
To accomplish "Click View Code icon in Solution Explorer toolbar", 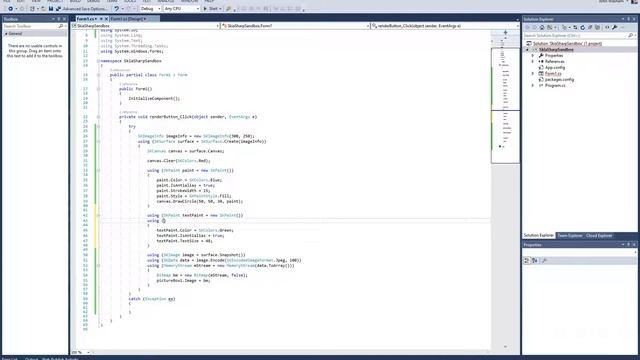I will [x=607, y=27].
